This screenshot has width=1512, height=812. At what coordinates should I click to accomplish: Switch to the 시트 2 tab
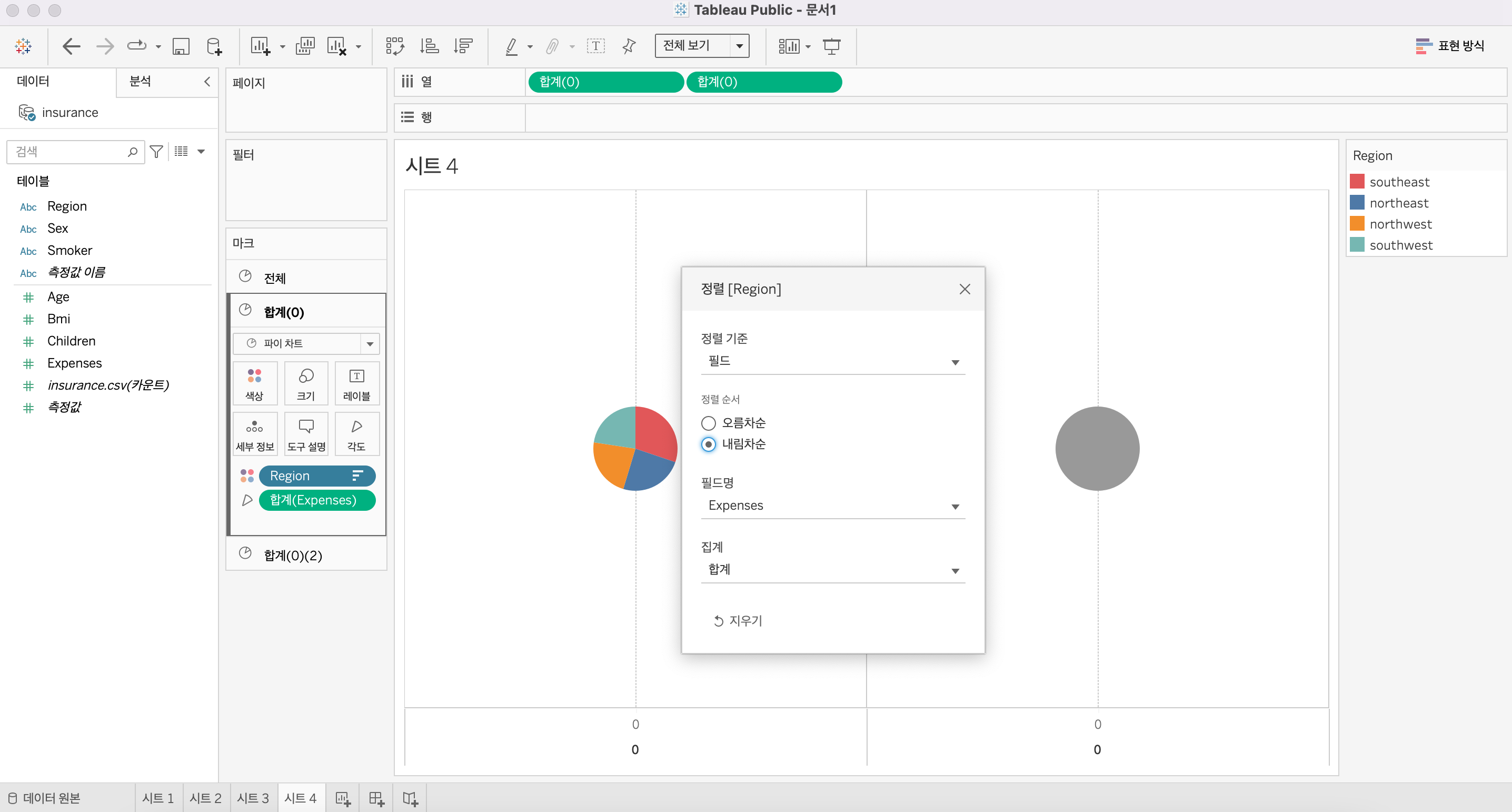click(205, 798)
